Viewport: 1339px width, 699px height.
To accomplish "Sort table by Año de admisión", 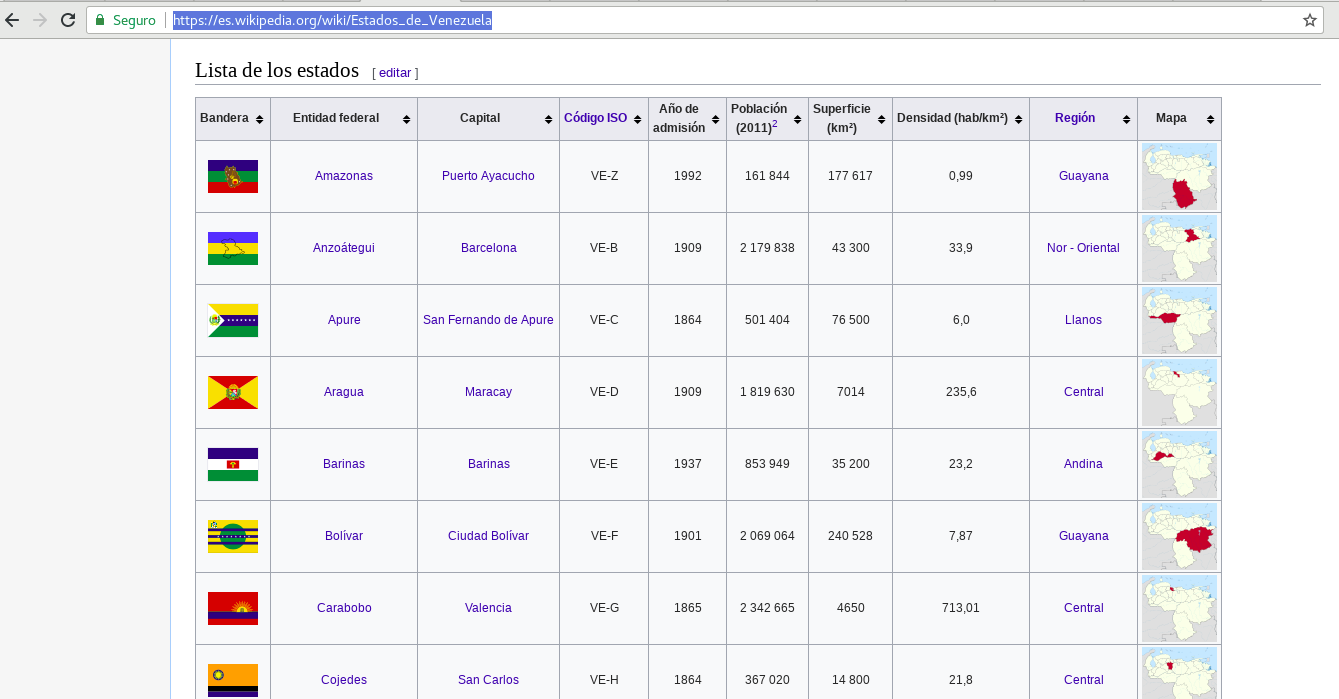I will click(x=715, y=119).
